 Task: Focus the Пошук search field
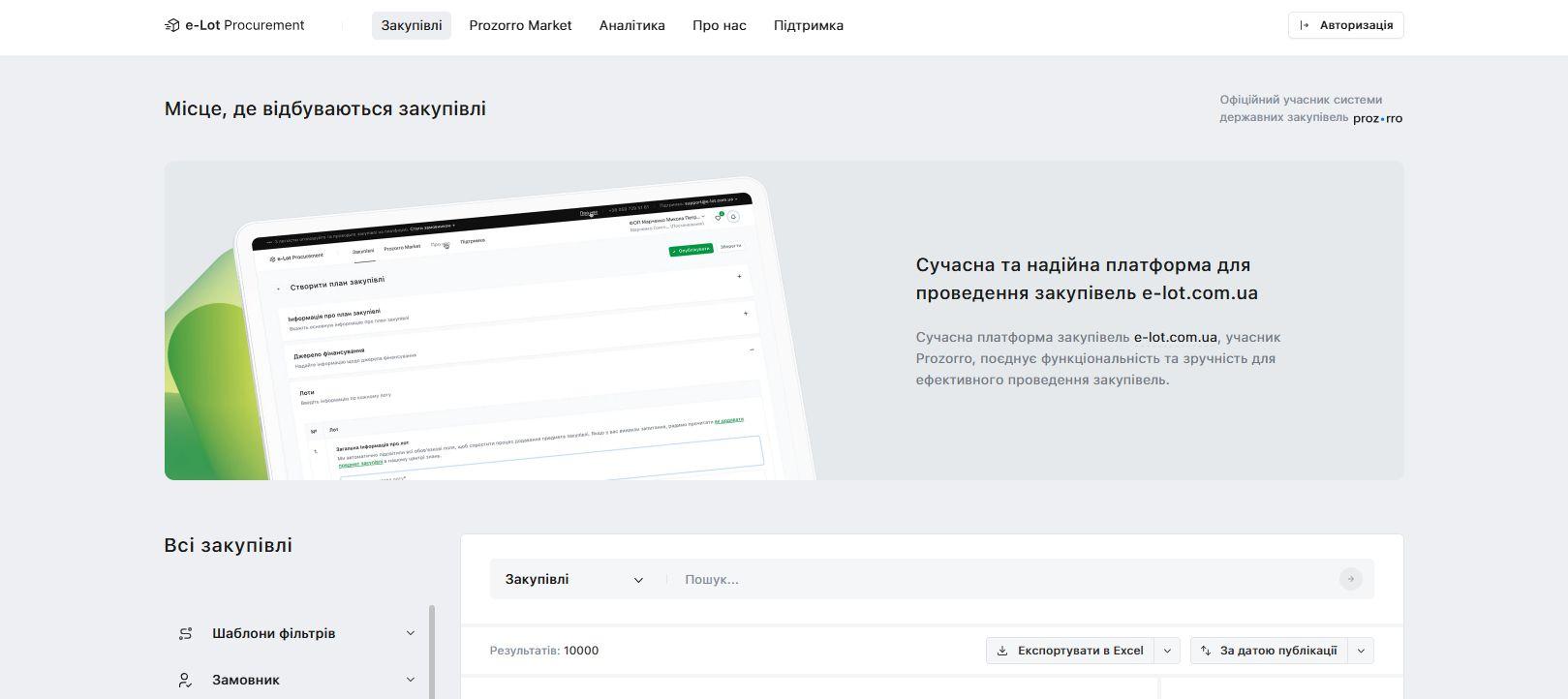pyautogui.click(x=1007, y=580)
